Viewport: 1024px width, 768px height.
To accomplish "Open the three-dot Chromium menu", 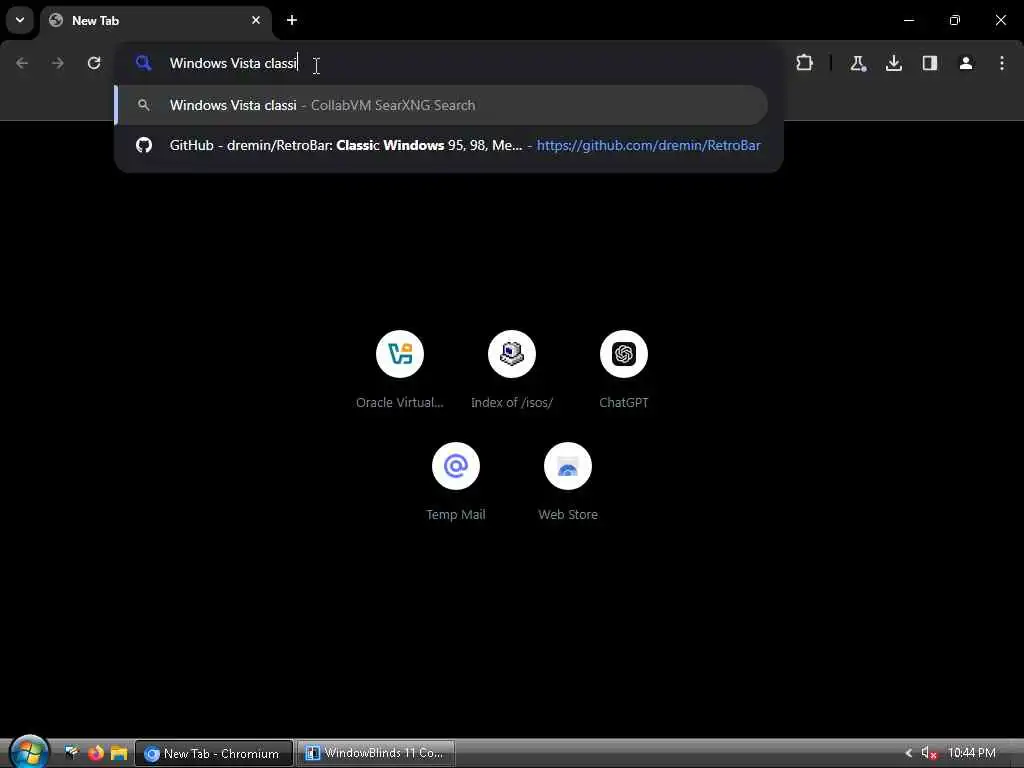I will [1002, 63].
